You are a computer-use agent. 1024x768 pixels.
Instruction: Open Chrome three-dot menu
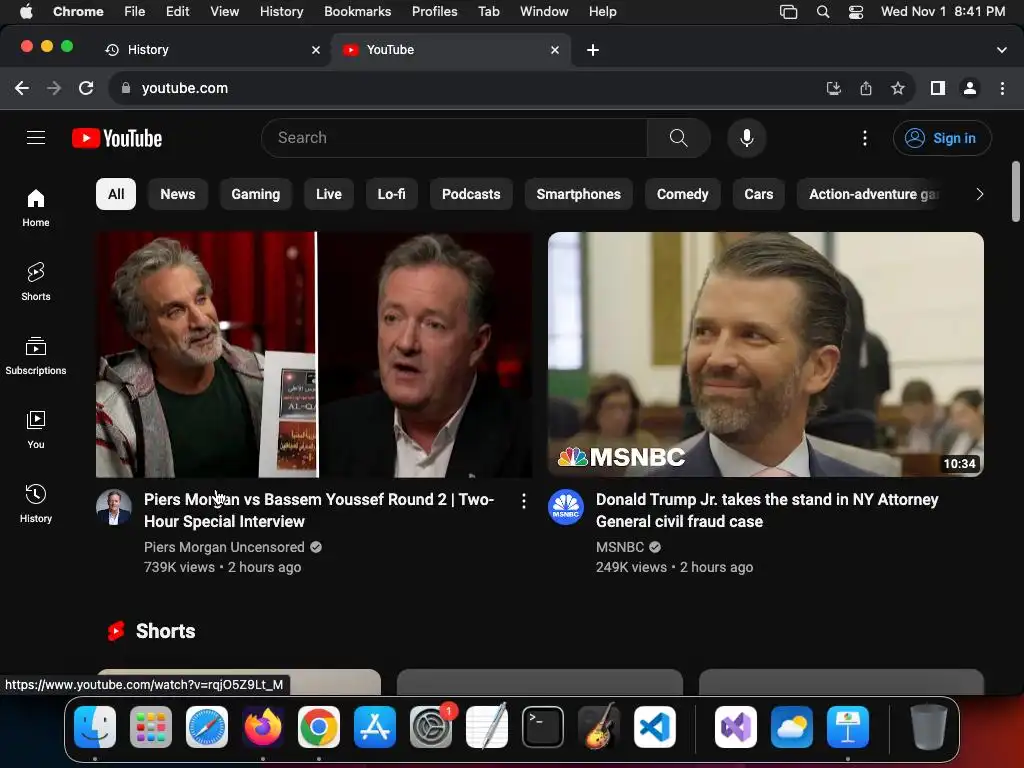click(x=1002, y=88)
